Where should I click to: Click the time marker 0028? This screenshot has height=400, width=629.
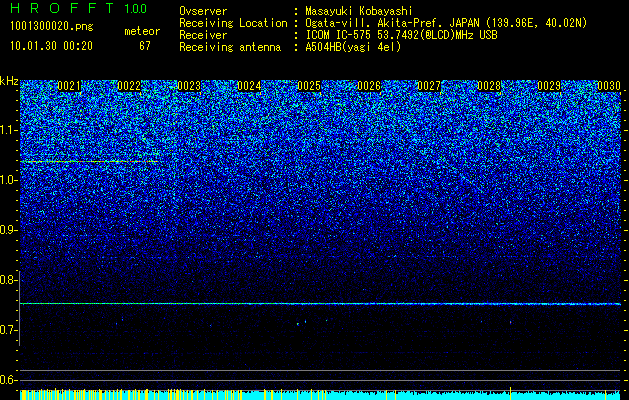[x=489, y=86]
